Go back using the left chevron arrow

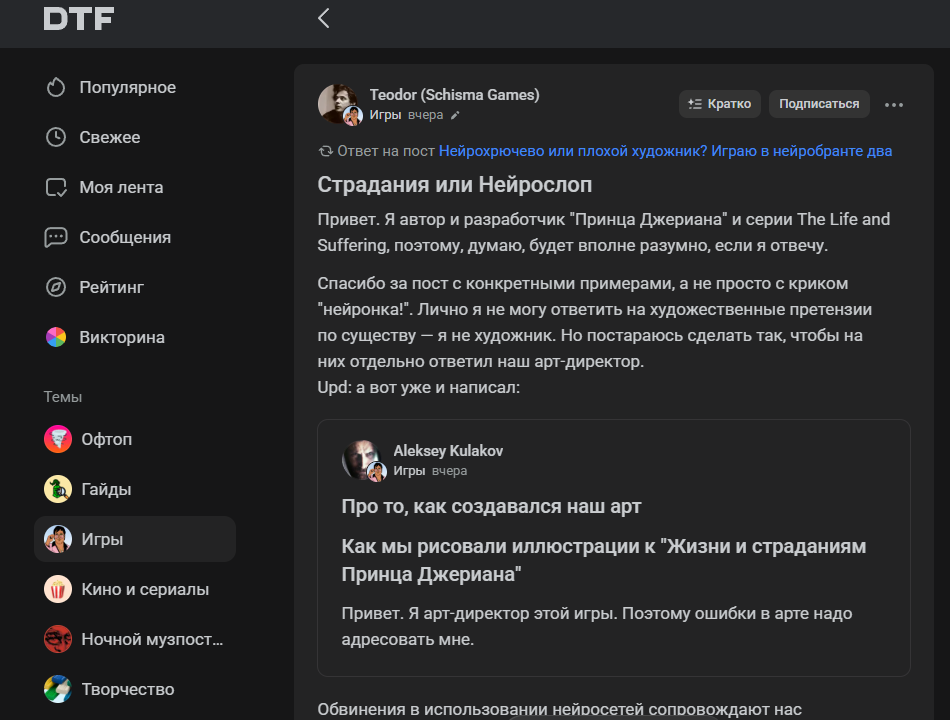[324, 18]
